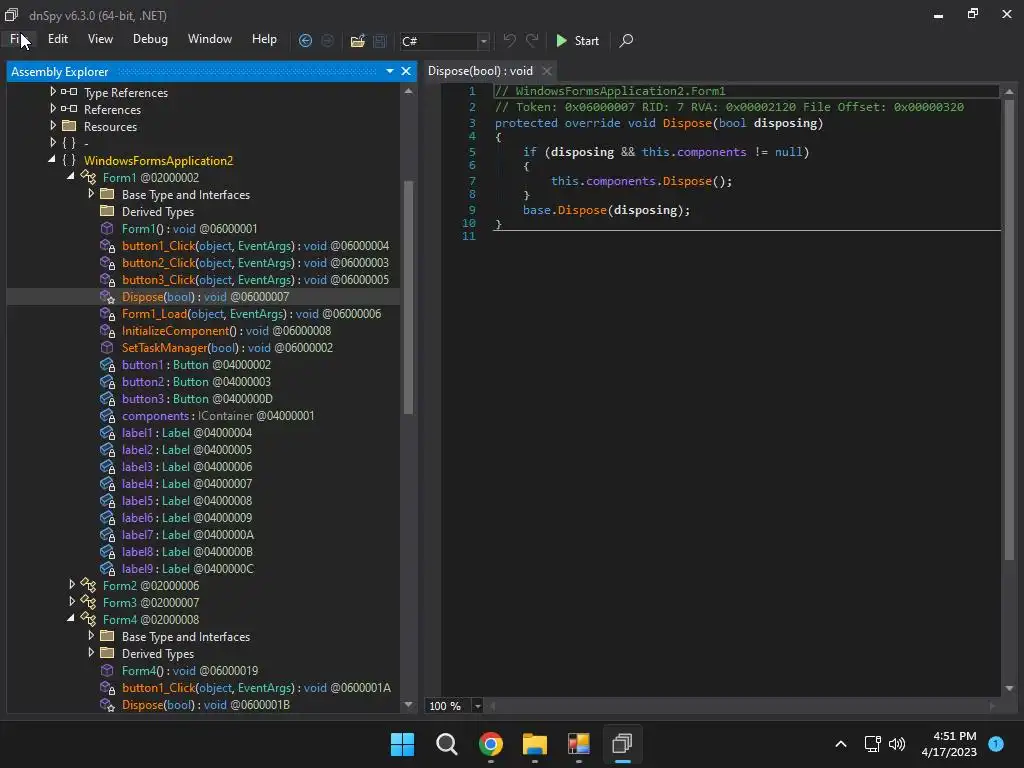Open the View menu
The image size is (1024, 768).
pos(100,39)
